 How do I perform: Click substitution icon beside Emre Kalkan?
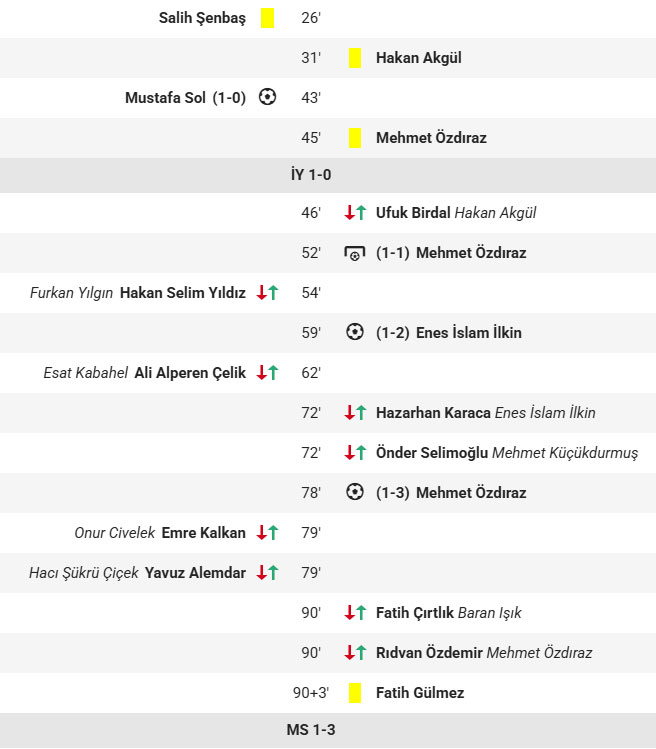coord(267,533)
